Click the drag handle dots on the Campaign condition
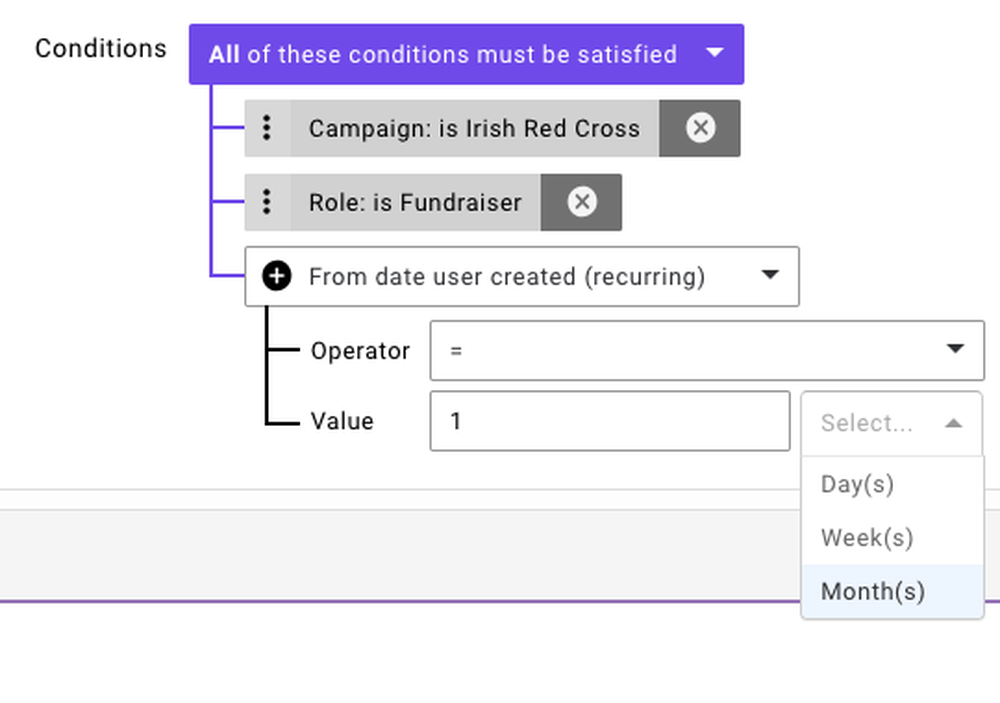This screenshot has width=1000, height=703. coord(267,128)
